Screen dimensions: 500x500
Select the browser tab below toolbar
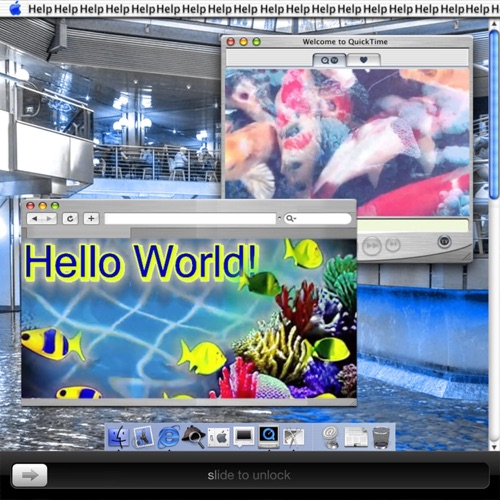[x=79, y=233]
